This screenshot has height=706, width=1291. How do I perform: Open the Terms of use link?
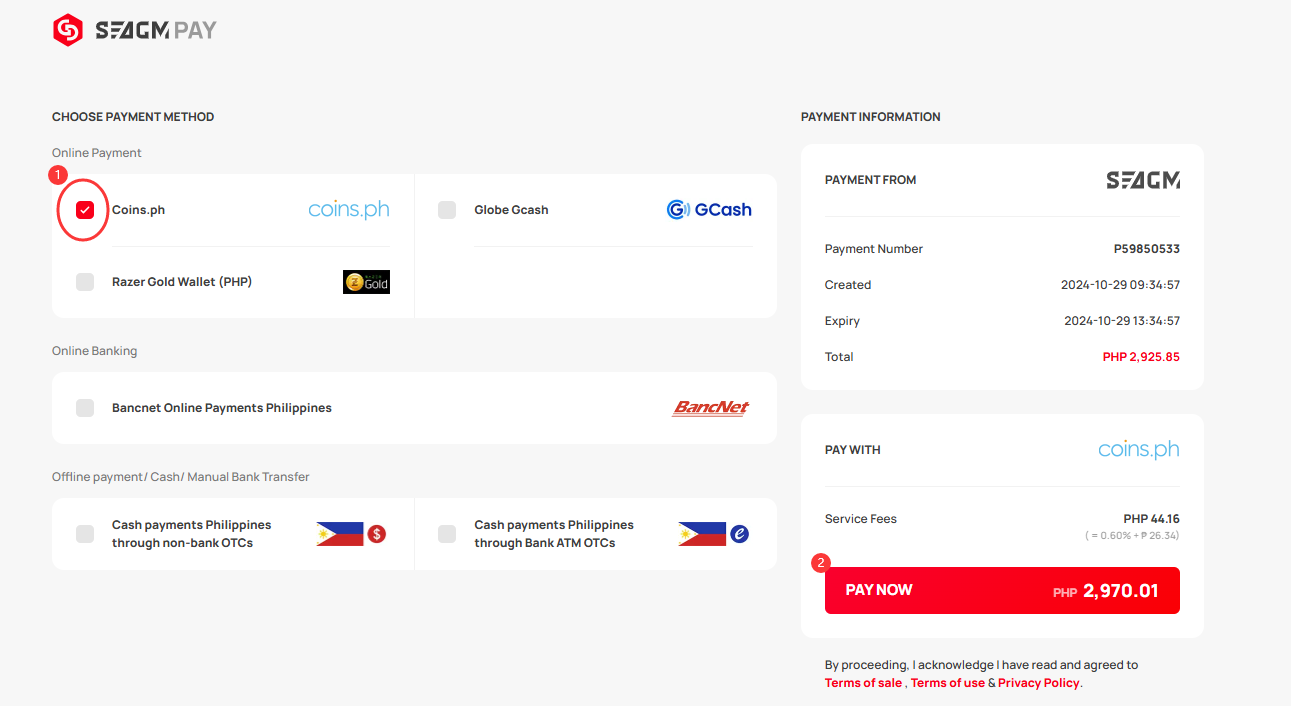point(948,683)
